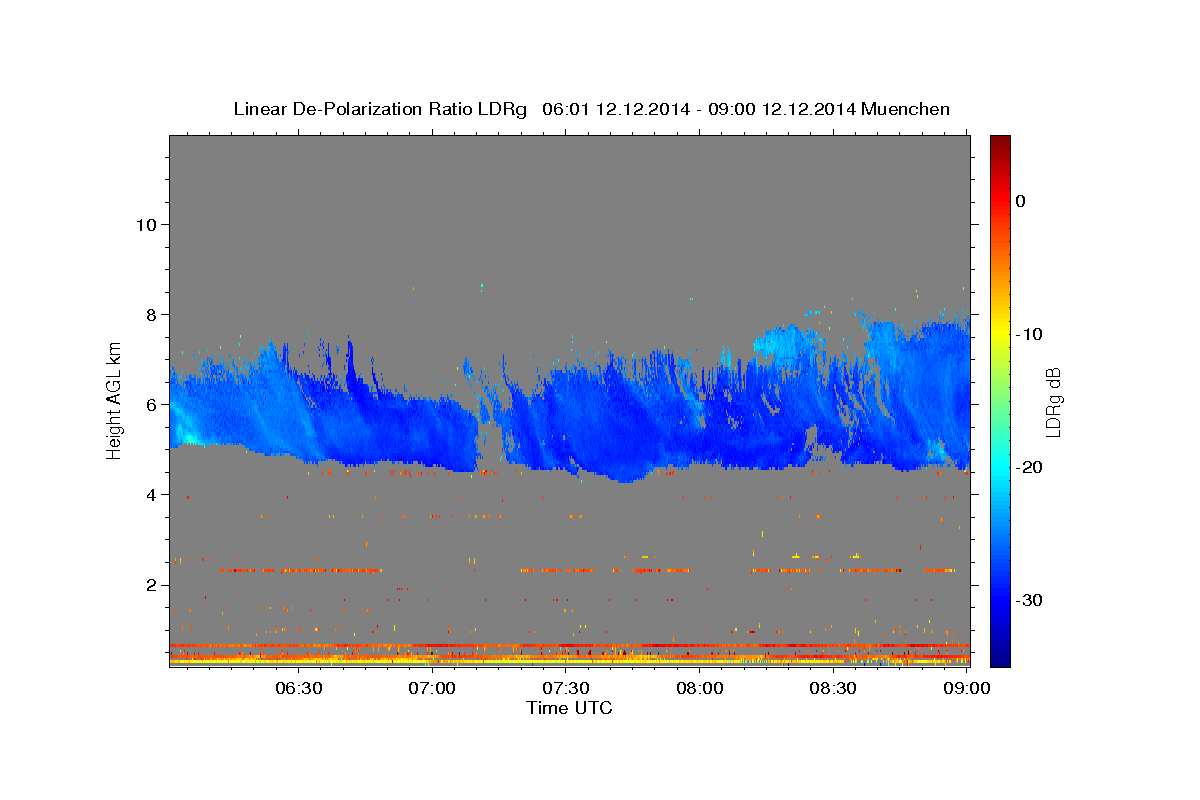Click the "Muenchen" location in the title
1200x800 pixels.
click(904, 109)
